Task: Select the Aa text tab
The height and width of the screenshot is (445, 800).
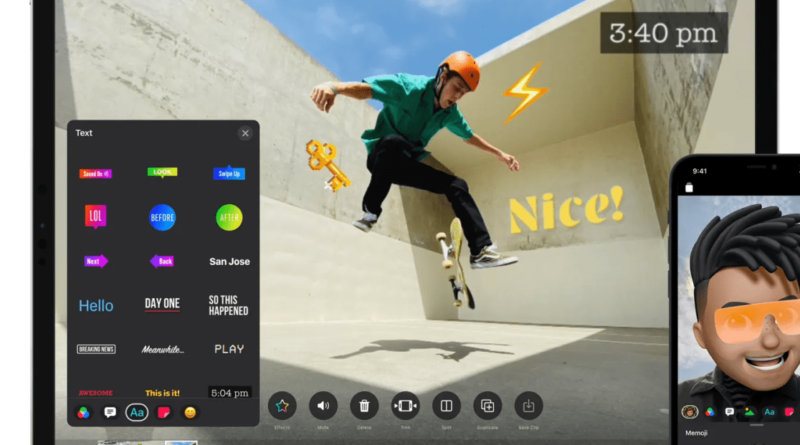Action: [137, 412]
